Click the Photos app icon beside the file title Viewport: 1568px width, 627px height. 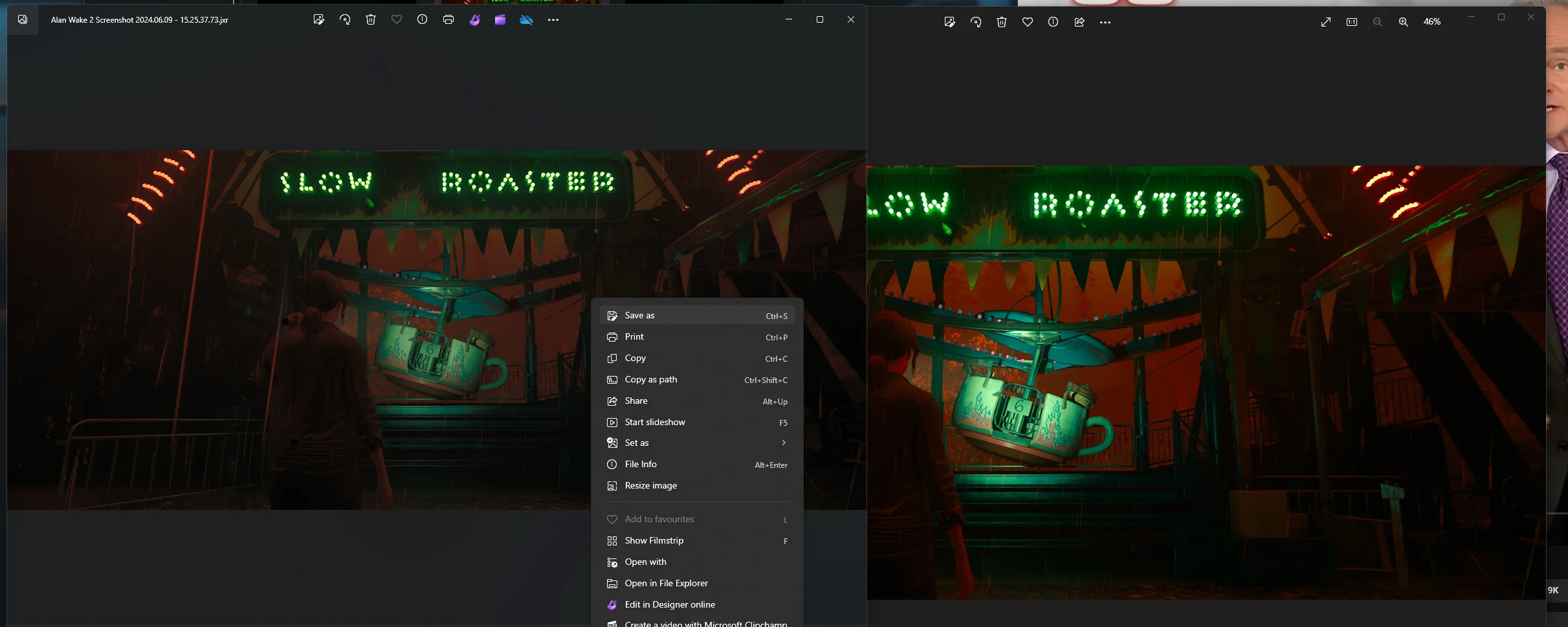23,19
